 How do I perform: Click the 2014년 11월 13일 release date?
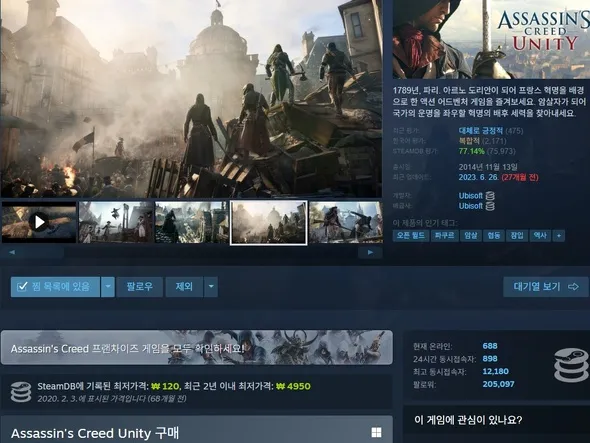coord(488,167)
